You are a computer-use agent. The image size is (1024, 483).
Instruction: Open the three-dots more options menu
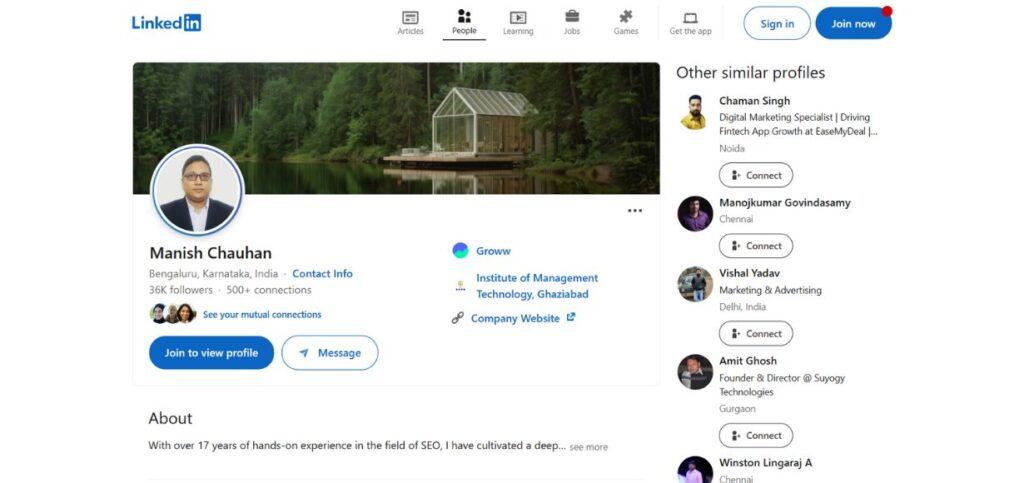[635, 211]
